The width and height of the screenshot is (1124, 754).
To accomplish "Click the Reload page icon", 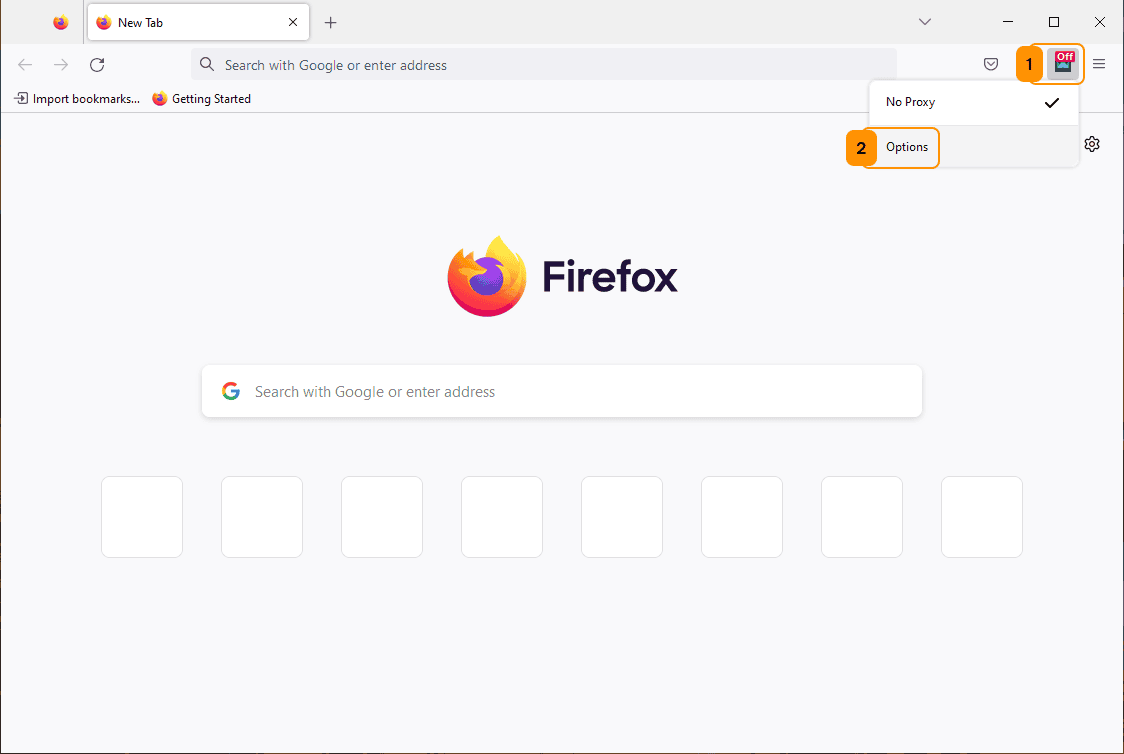I will pos(97,65).
